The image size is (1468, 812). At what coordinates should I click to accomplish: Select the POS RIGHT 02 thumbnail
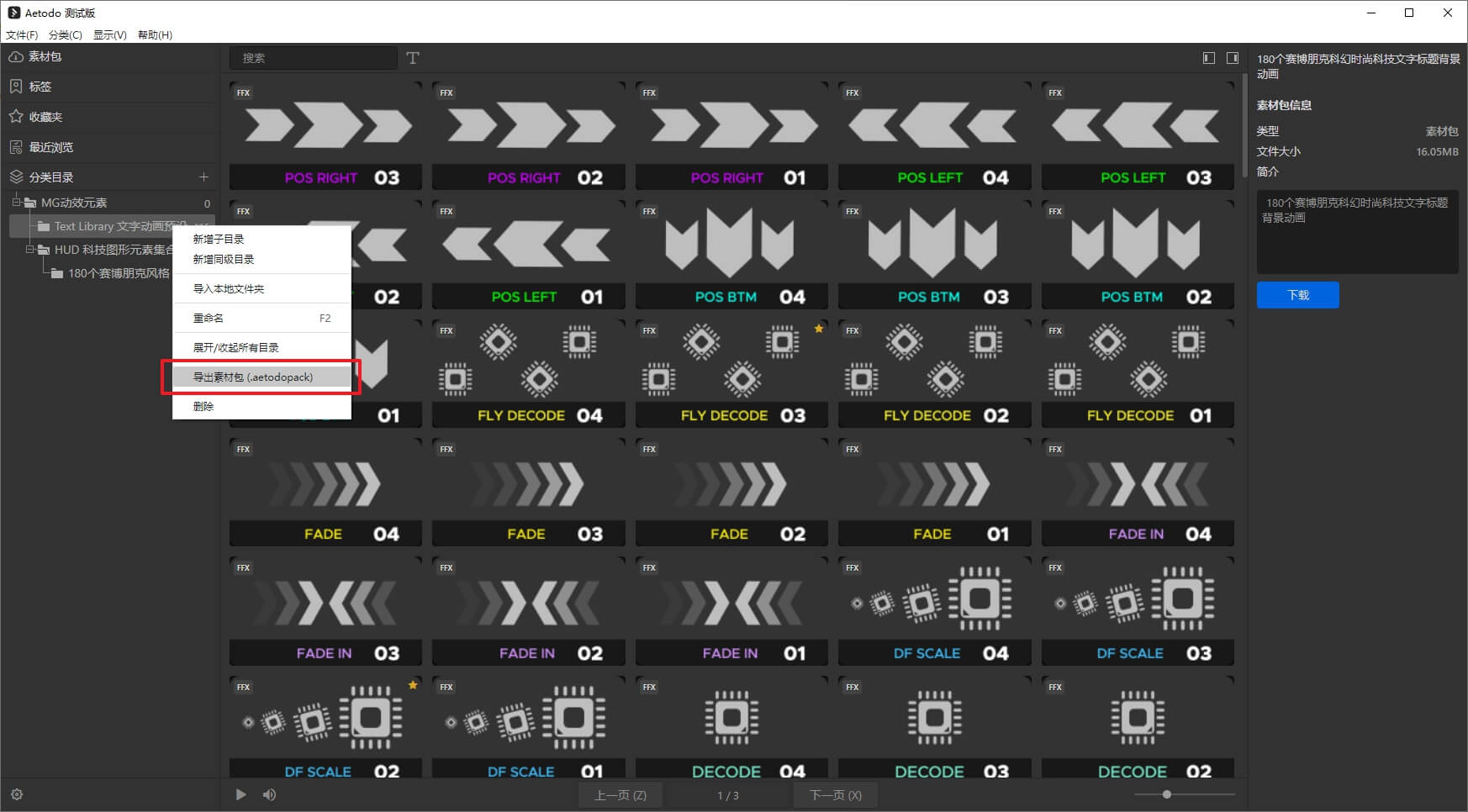coord(528,135)
